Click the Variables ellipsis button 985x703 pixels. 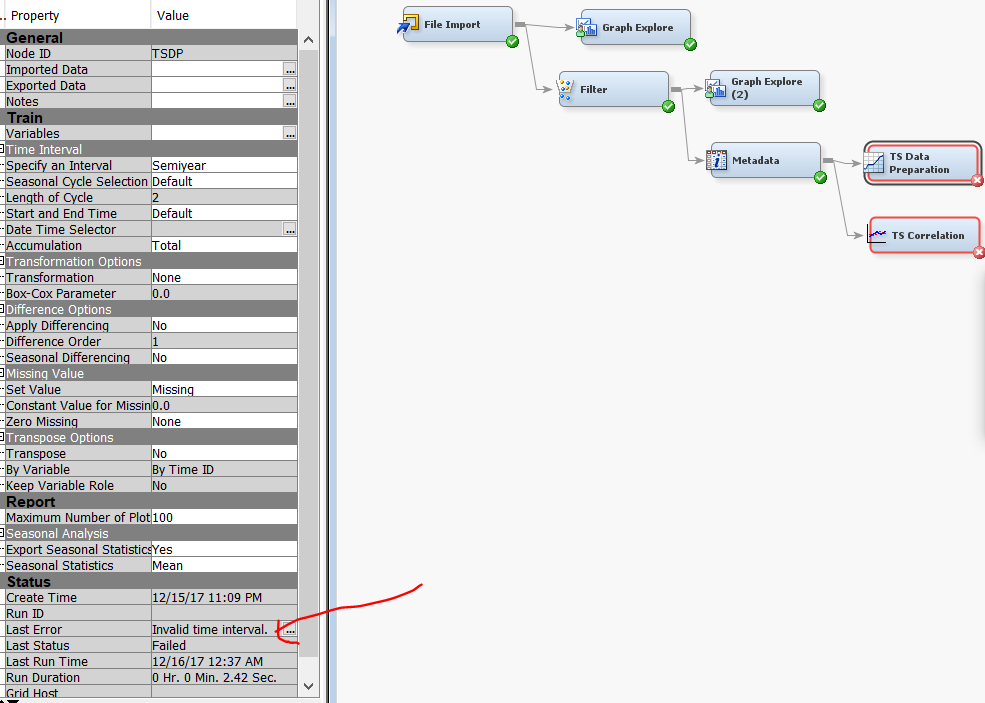[290, 133]
